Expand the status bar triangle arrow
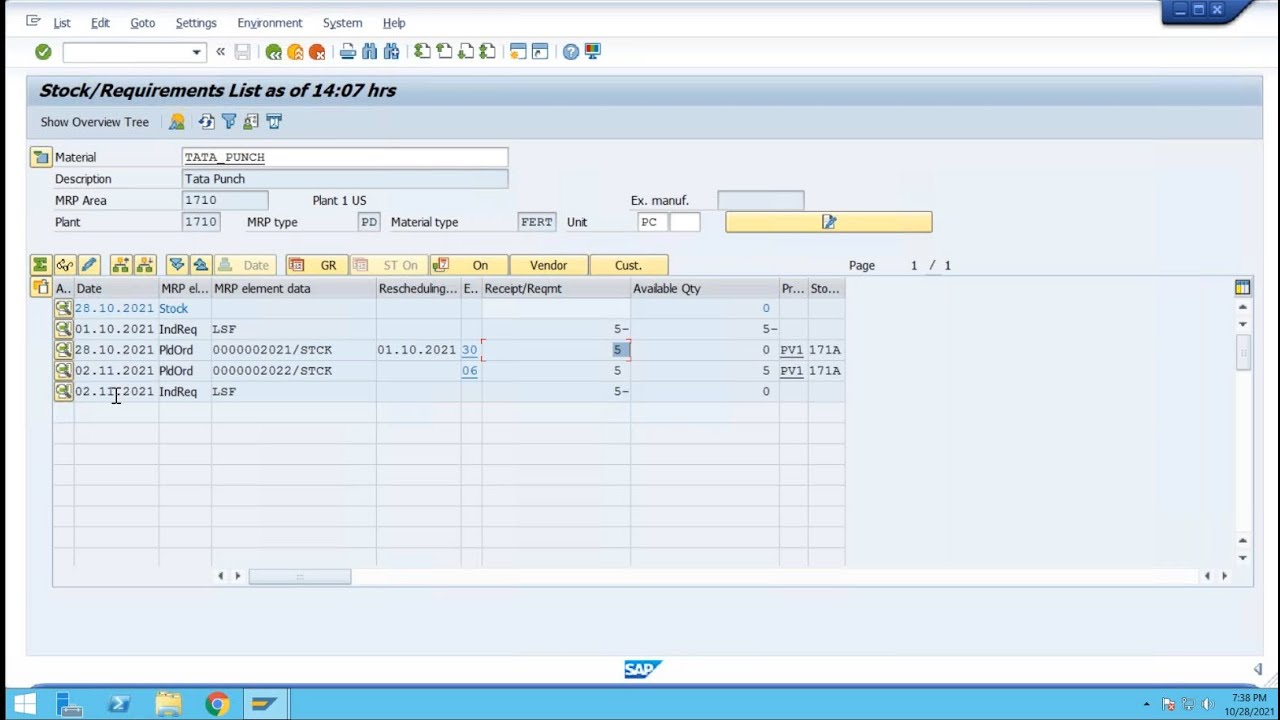Viewport: 1280px width, 720px height. pos(1258,669)
